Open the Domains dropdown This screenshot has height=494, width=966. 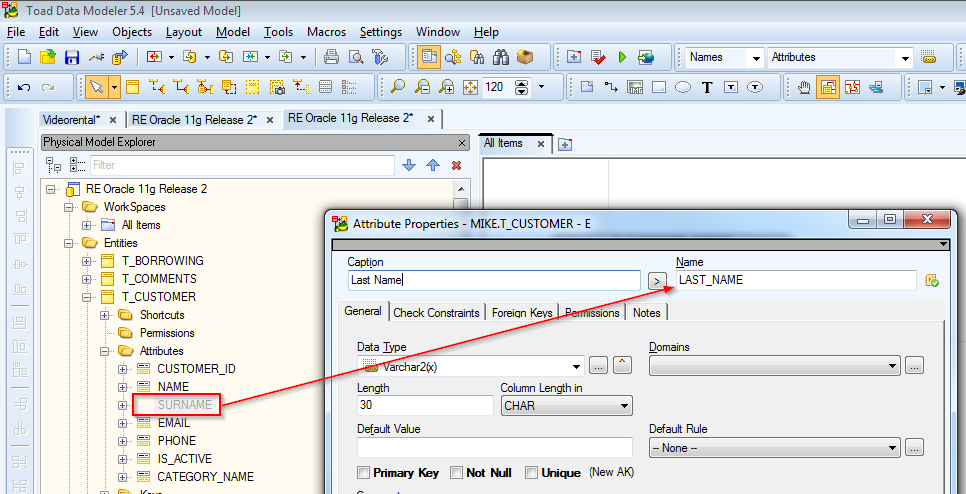894,366
